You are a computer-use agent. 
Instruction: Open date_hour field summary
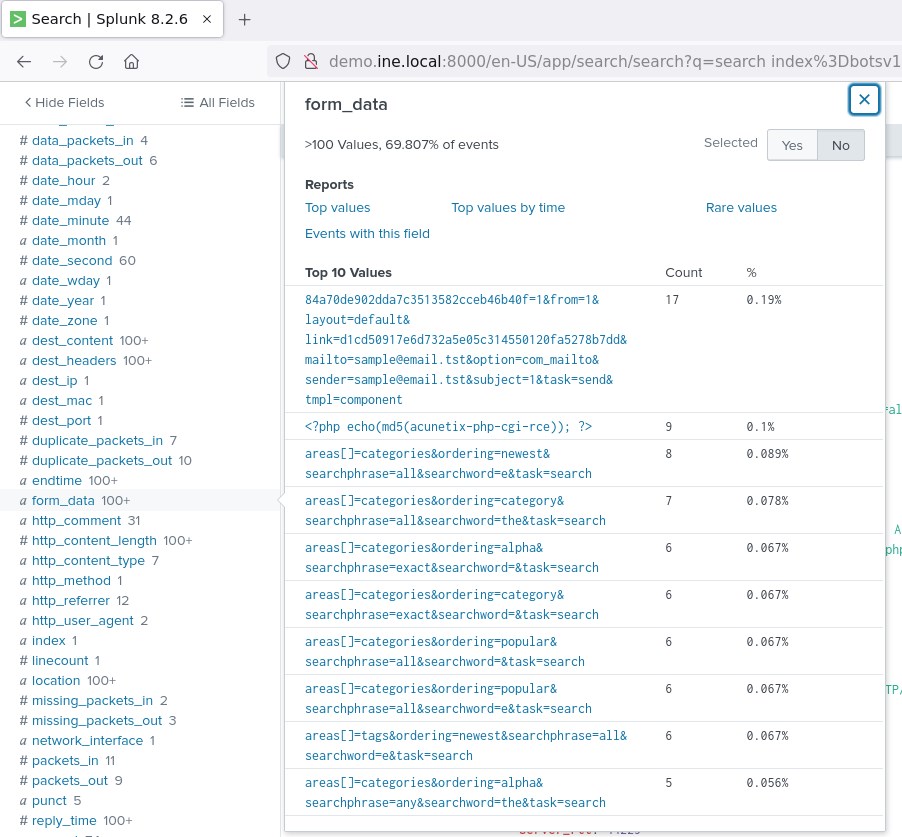click(x=63, y=181)
